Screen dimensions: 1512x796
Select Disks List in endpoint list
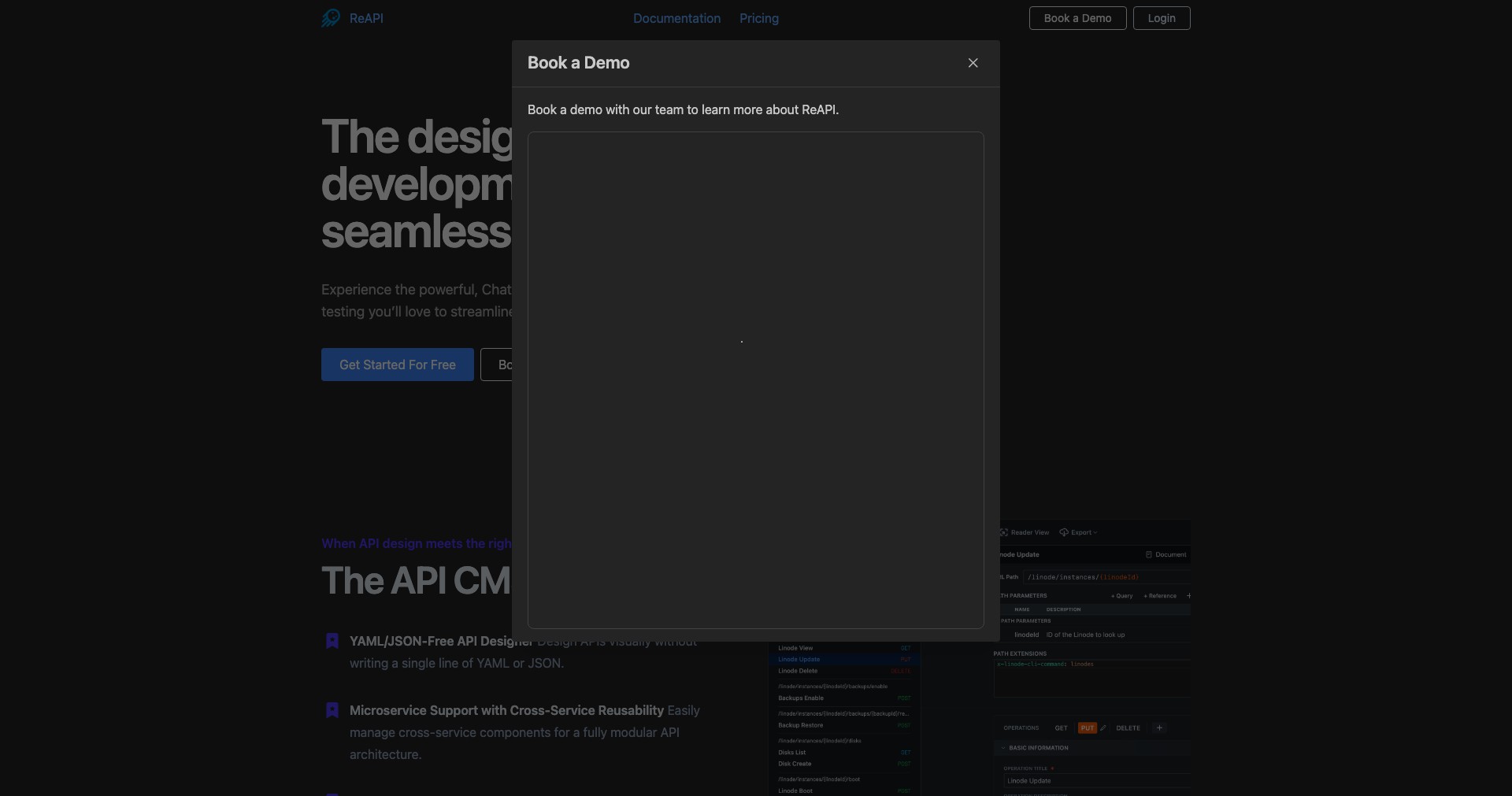tap(844, 753)
